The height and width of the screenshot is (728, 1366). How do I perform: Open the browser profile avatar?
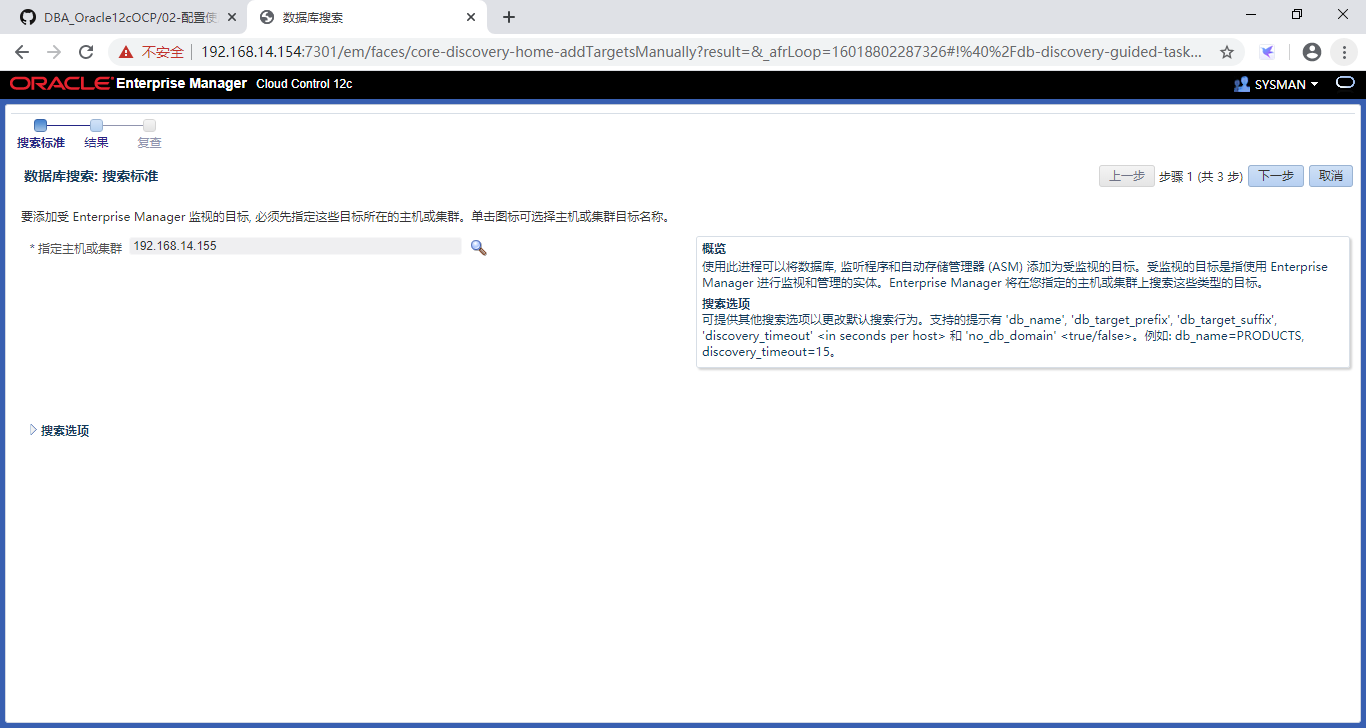tap(1312, 52)
